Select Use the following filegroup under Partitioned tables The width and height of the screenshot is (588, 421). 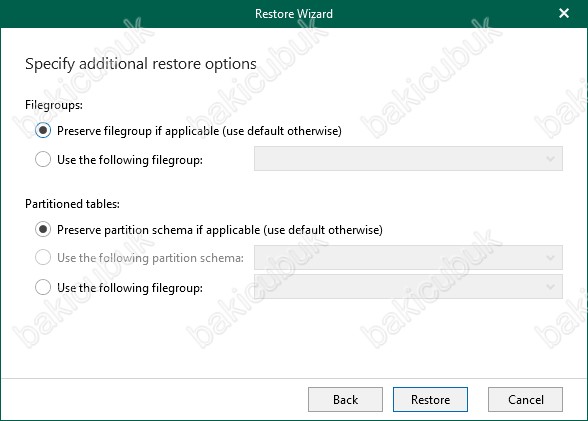coord(43,288)
